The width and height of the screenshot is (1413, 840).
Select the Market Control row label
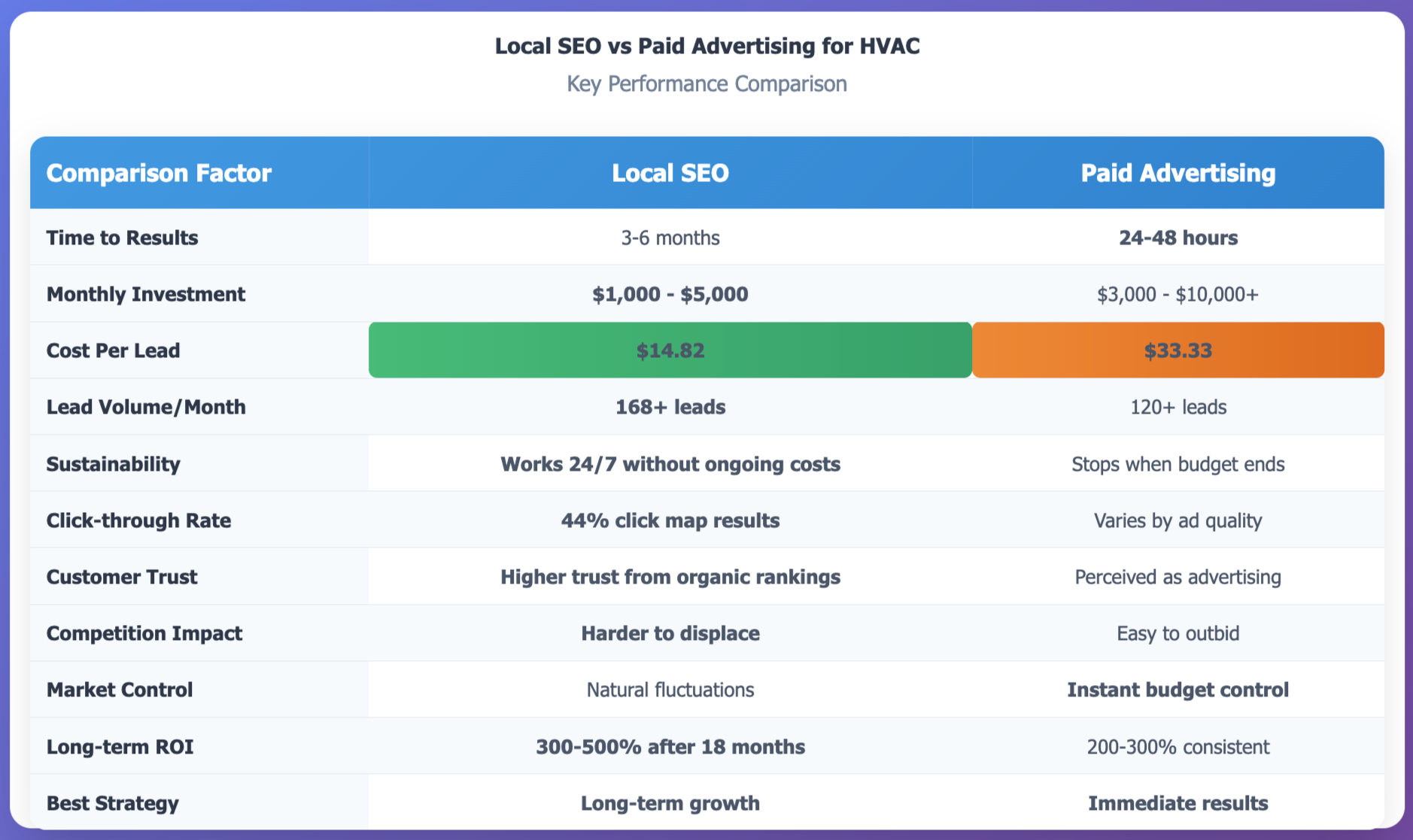119,690
